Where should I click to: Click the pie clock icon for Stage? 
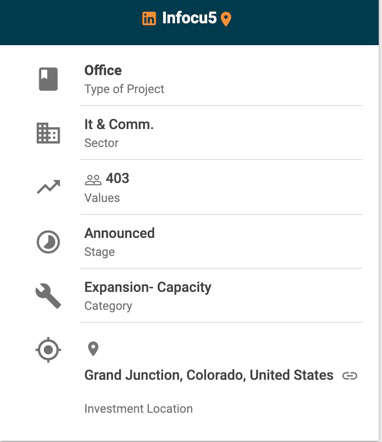pyautogui.click(x=48, y=242)
